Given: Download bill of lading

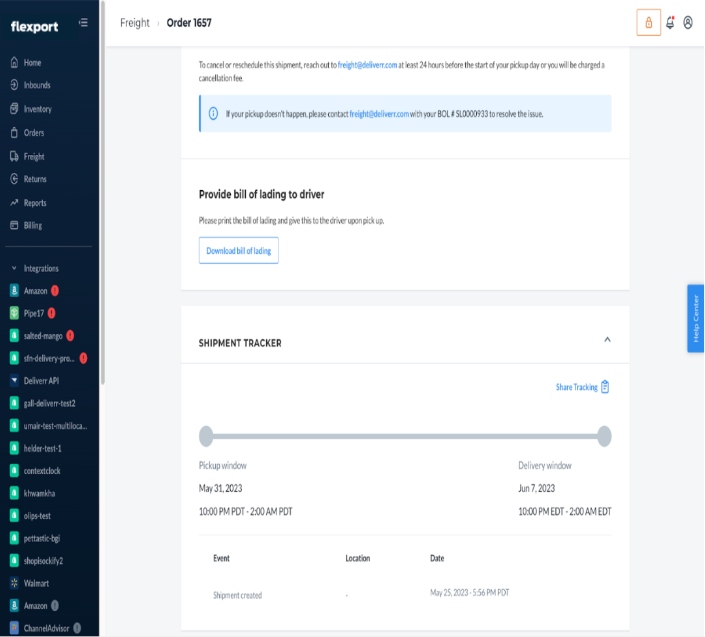Looking at the screenshot, I should click(239, 250).
